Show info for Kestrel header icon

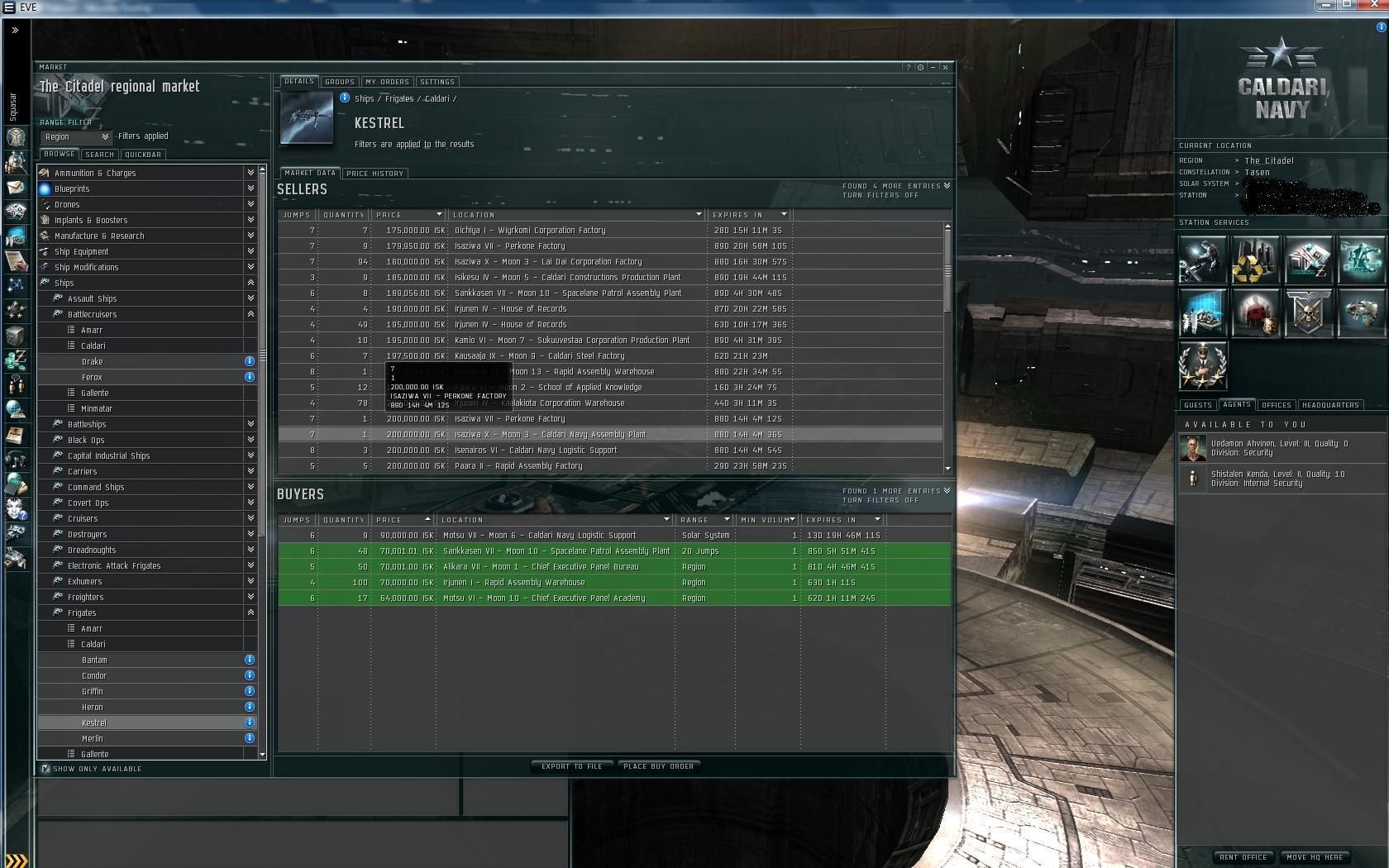pos(345,98)
